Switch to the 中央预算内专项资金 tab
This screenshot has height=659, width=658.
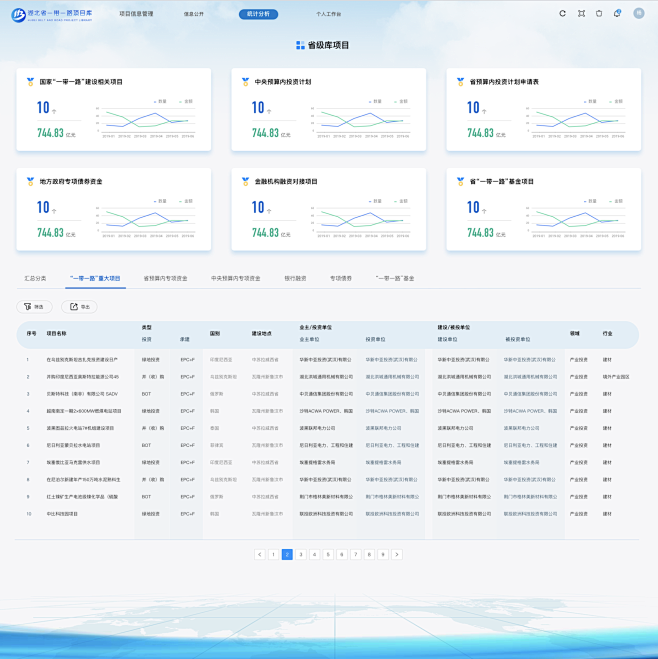click(x=236, y=278)
